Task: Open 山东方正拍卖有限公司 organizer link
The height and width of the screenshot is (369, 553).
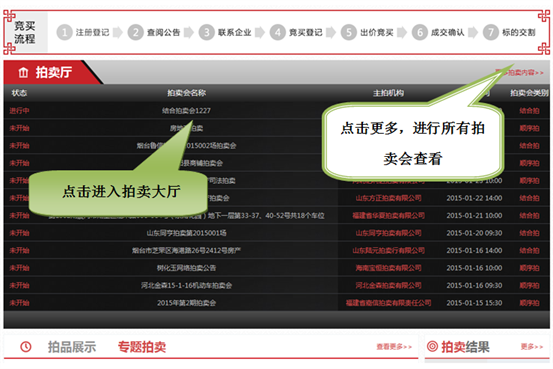Action: (388, 198)
